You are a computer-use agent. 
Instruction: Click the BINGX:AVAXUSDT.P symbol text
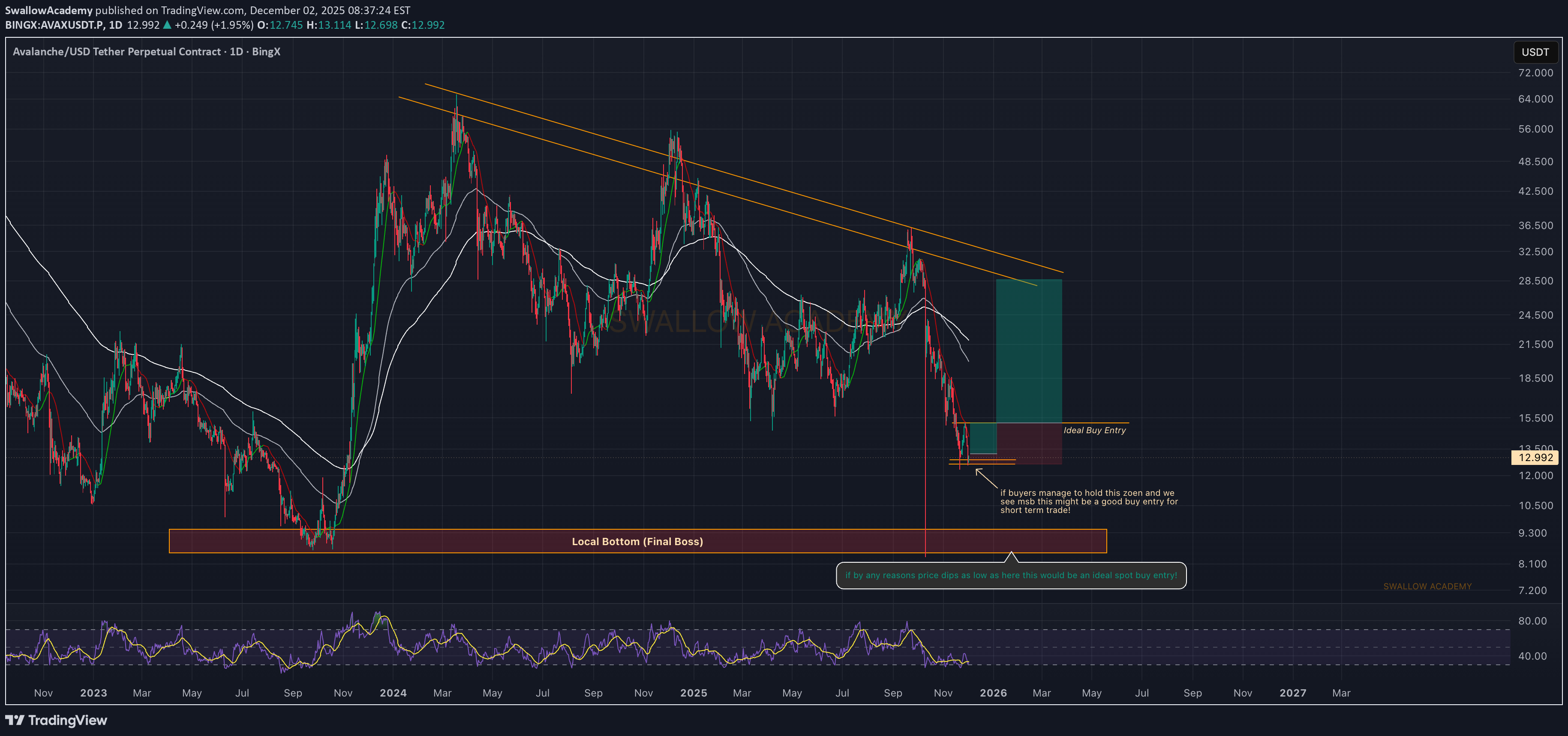tap(54, 25)
